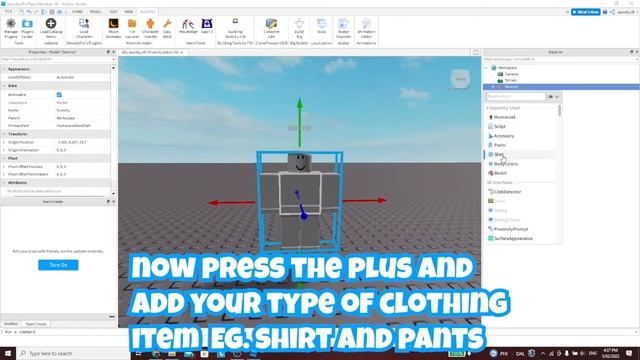Switch to the PLUGINS ribbon tab

[147, 12]
